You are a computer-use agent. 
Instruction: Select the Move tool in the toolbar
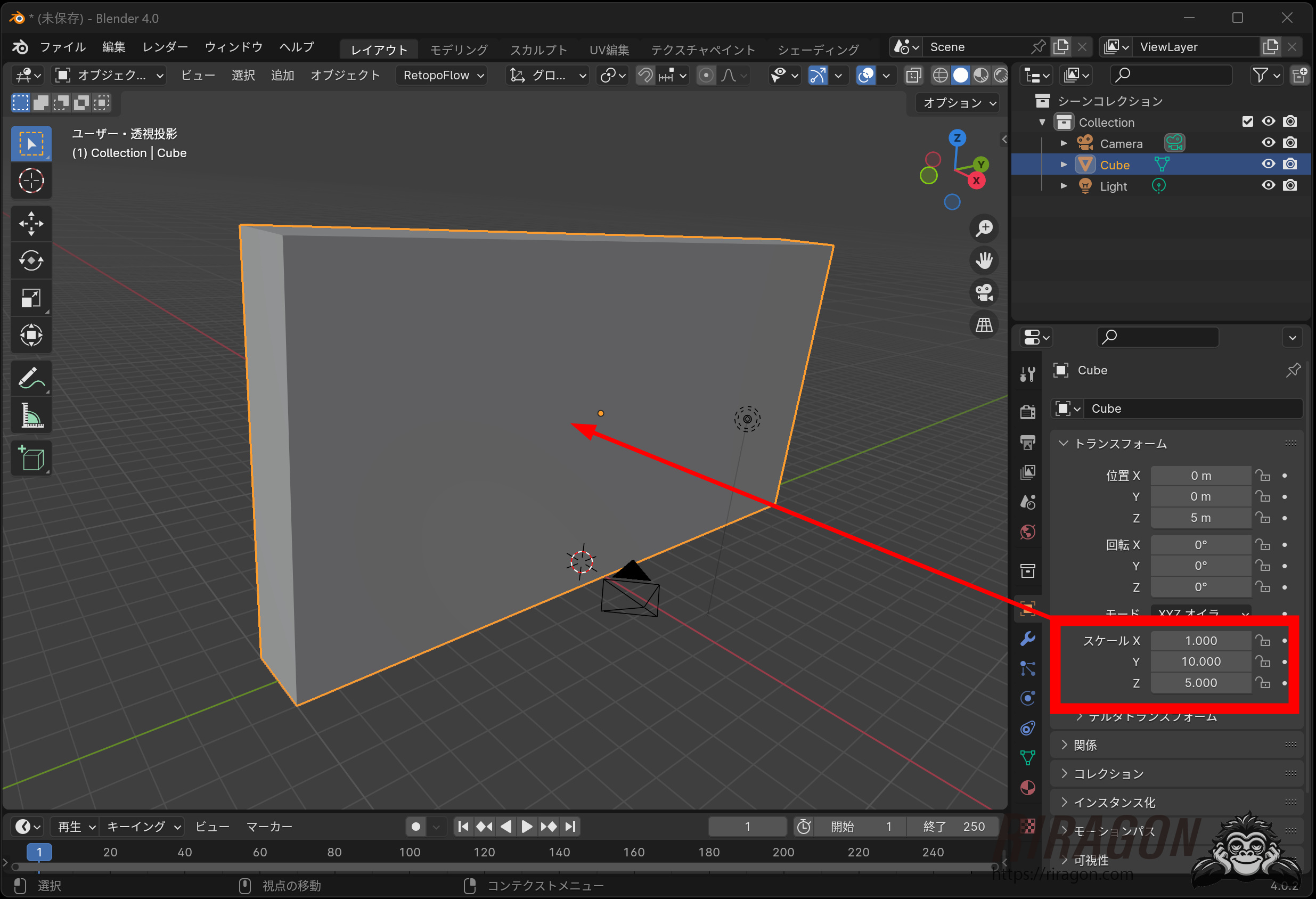click(31, 223)
